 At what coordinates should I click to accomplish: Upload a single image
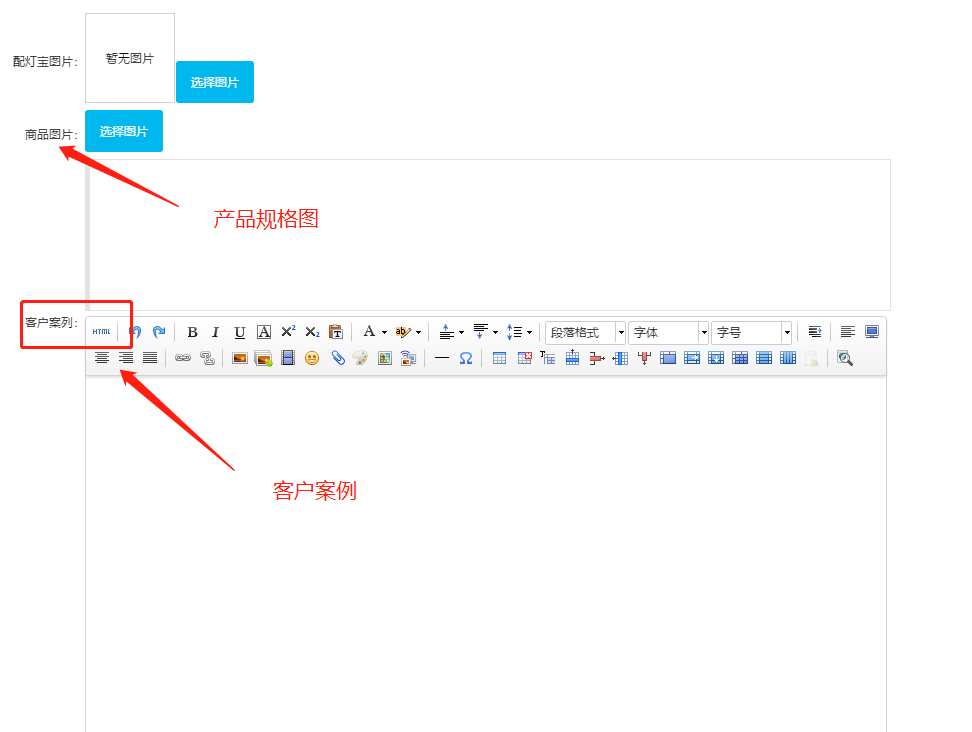(x=240, y=358)
